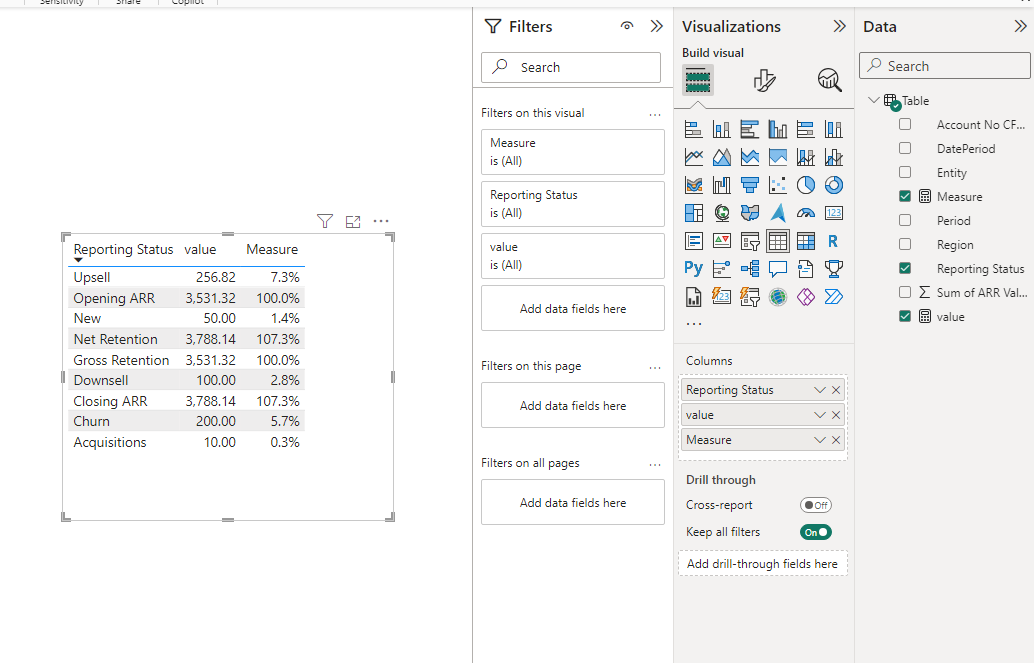
Task: Select the Metrics trophy visual
Action: coord(834,268)
